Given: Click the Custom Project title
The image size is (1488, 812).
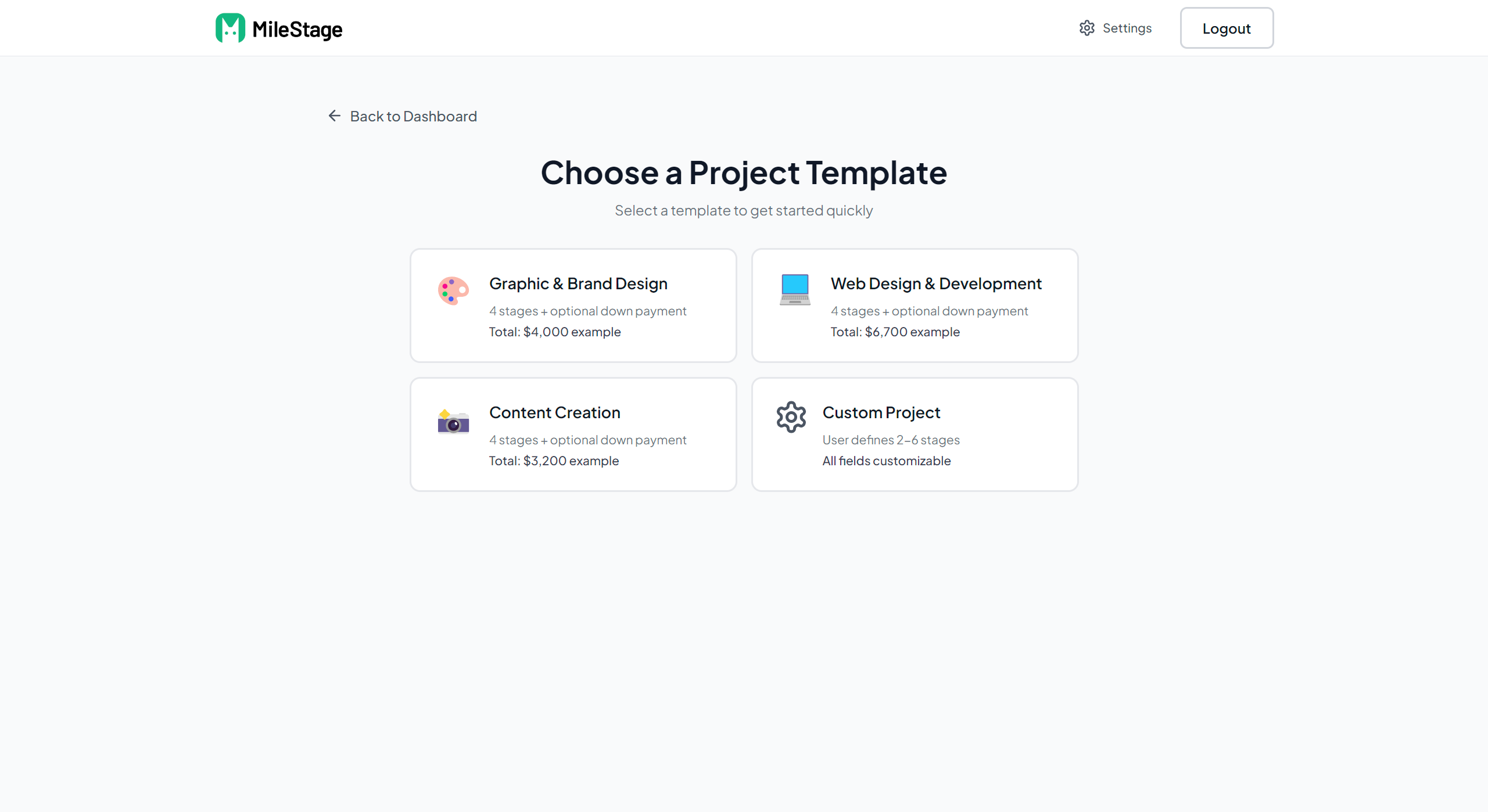Looking at the screenshot, I should [x=881, y=412].
